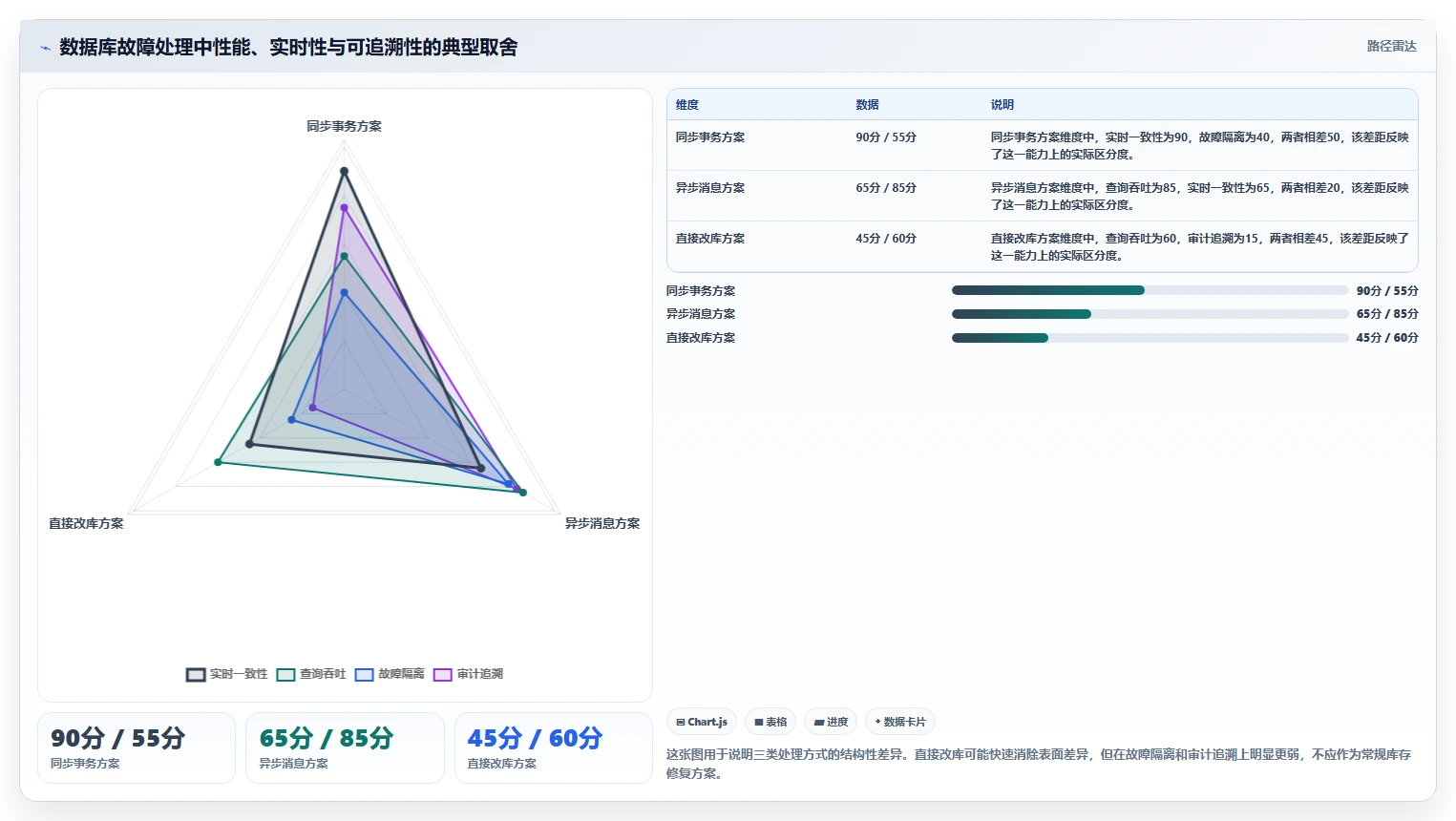This screenshot has height=821, width=1456.
Task: Click the 同步事务方案 progress list label
Action: 701,291
